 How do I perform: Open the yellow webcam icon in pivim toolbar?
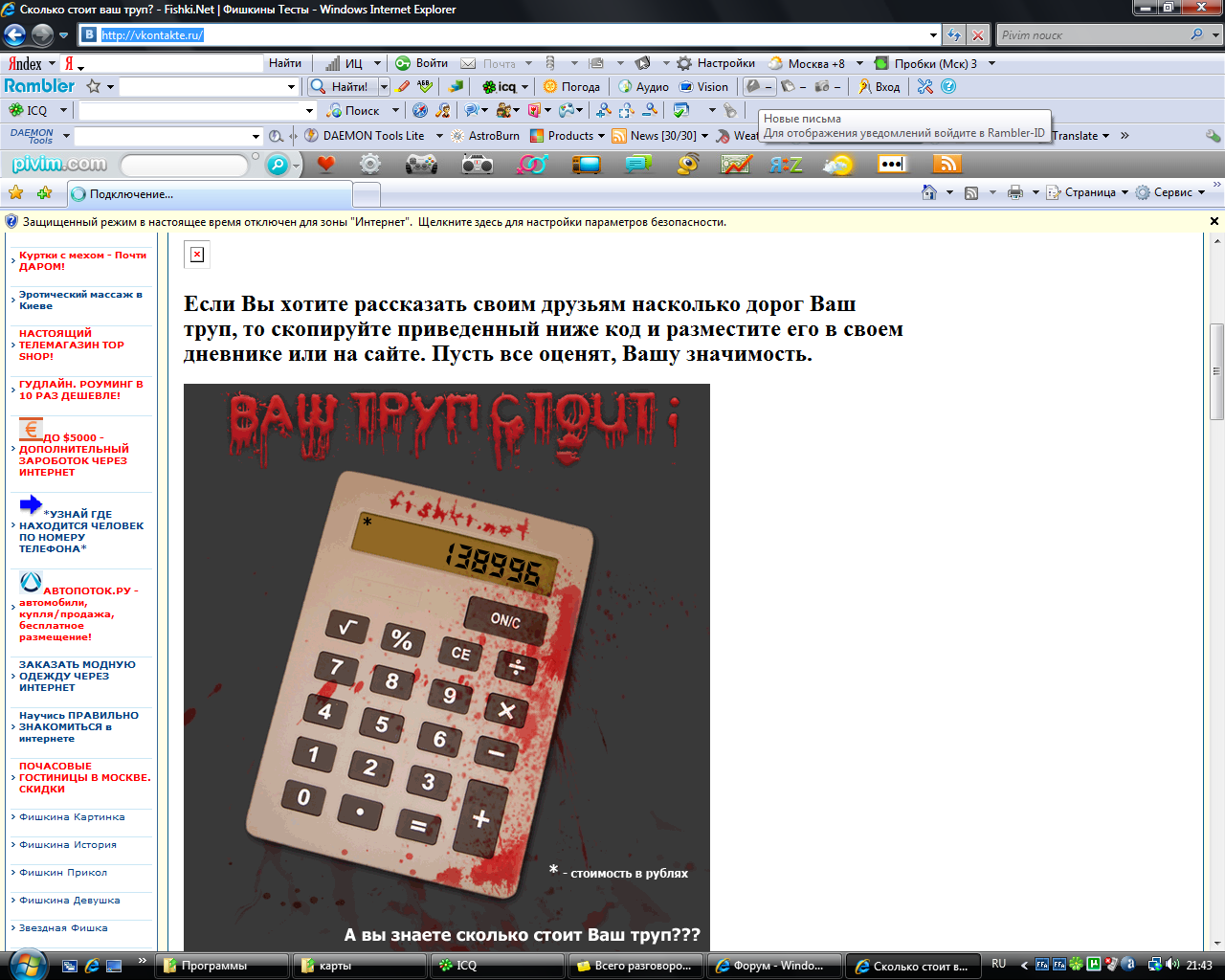688,165
